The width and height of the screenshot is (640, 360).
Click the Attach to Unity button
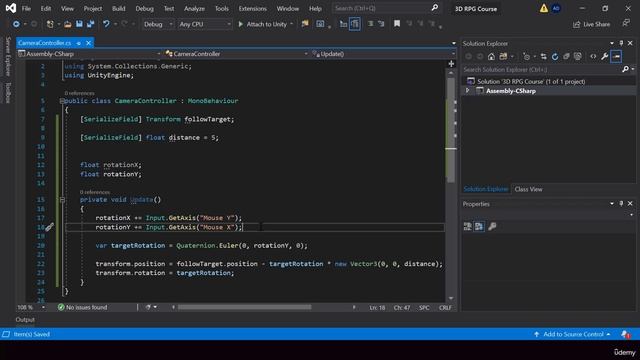(x=262, y=24)
